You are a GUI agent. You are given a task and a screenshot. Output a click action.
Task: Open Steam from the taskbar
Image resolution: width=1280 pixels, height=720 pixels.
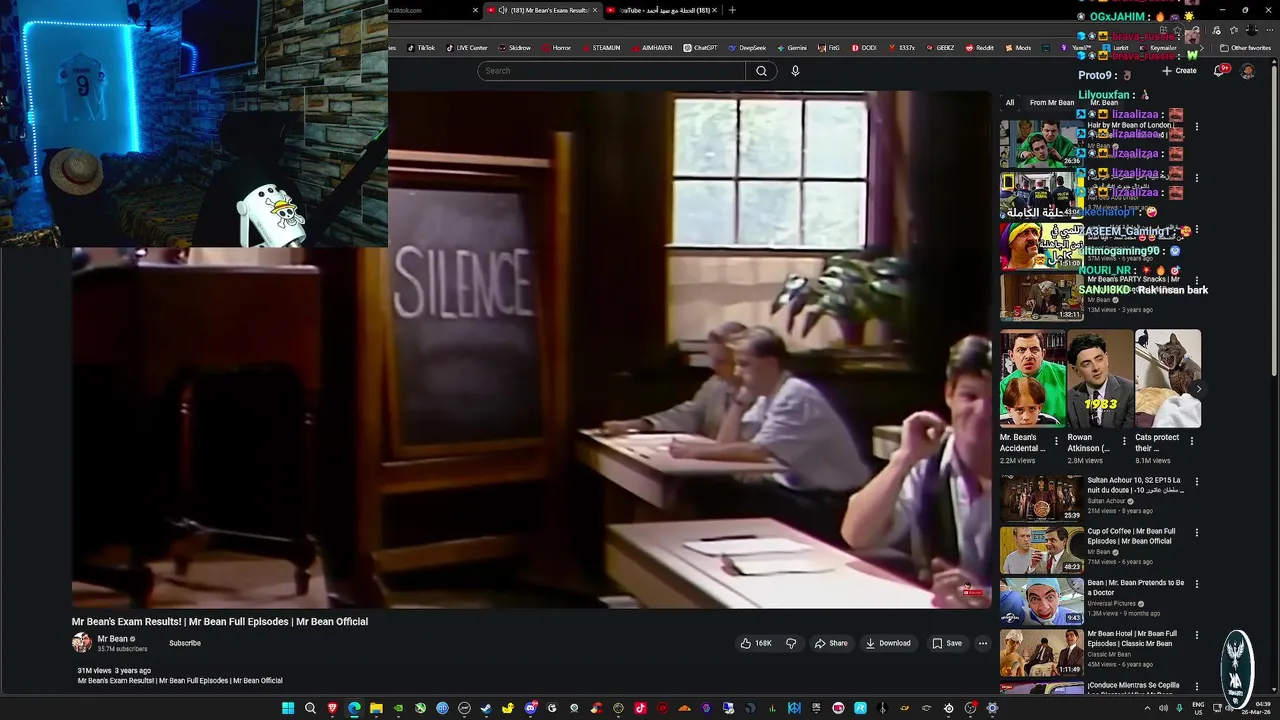pyautogui.click(x=486, y=708)
